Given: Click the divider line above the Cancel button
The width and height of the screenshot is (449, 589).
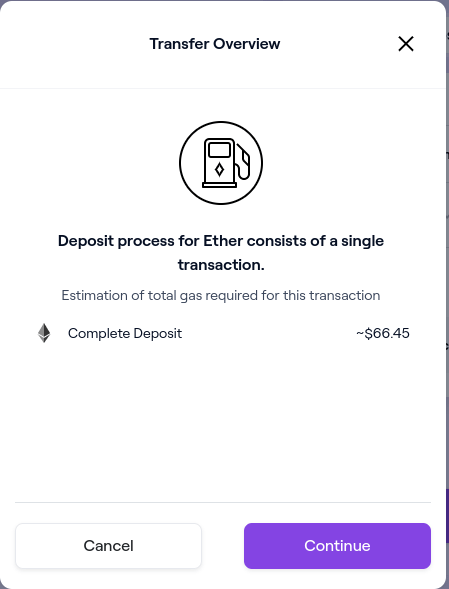Looking at the screenshot, I should point(223,502).
